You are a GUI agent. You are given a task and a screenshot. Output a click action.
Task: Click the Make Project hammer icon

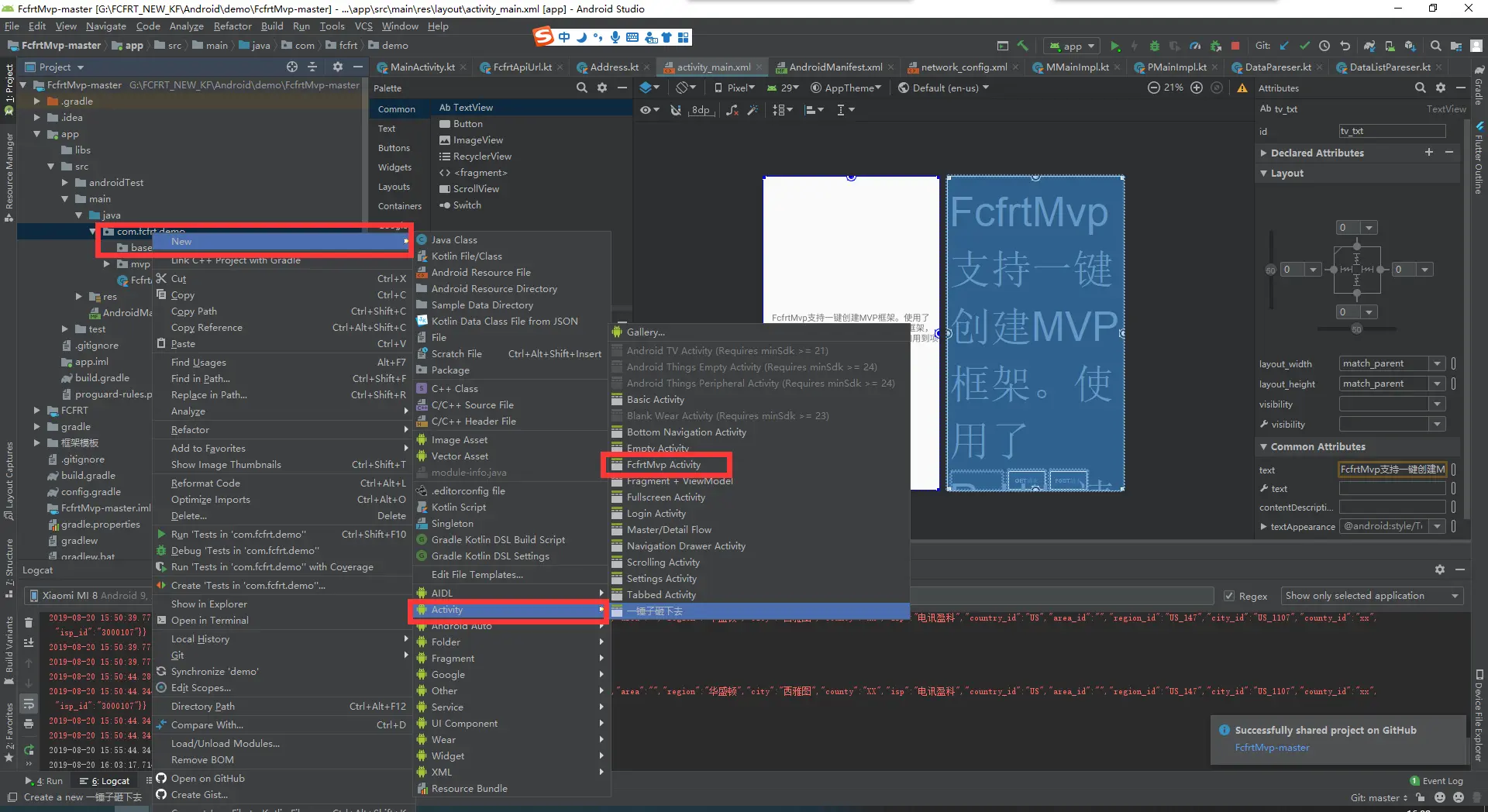(1023, 46)
